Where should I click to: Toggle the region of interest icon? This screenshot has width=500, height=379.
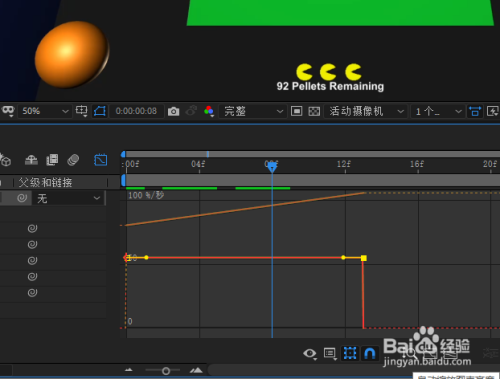(x=296, y=111)
